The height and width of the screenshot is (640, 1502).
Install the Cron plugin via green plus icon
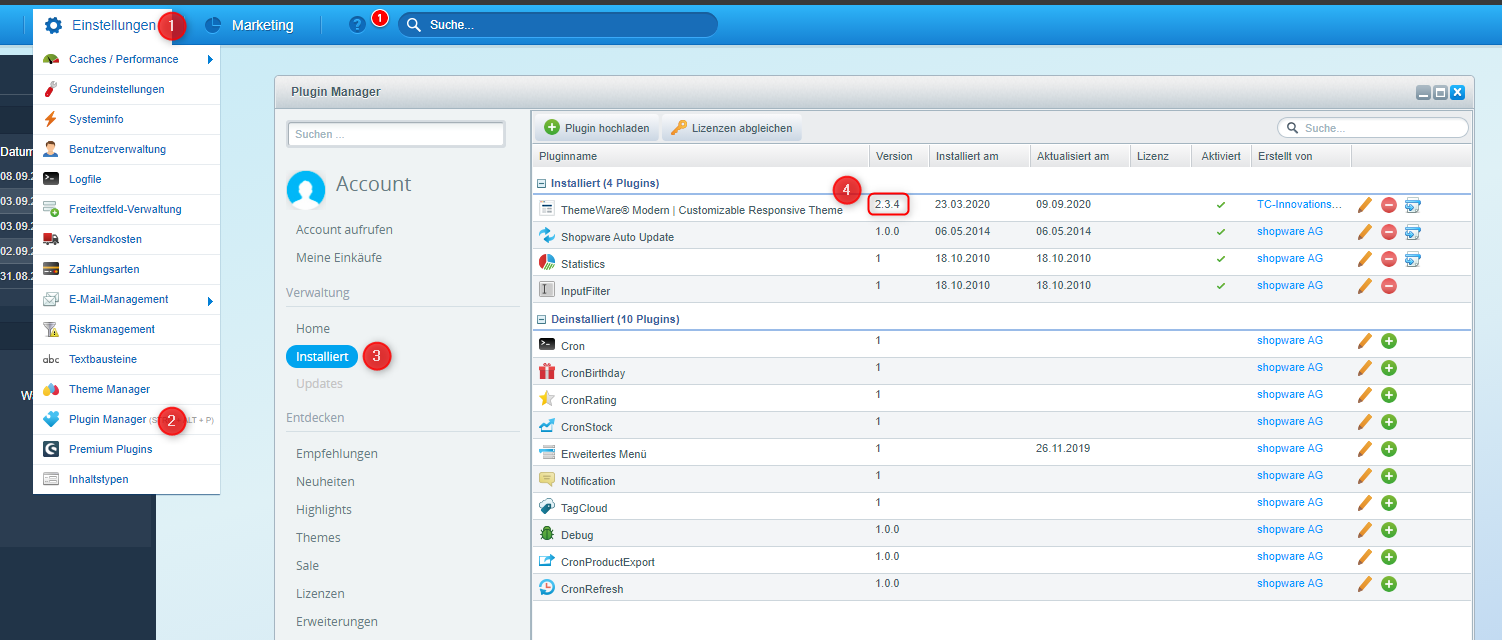point(1388,340)
